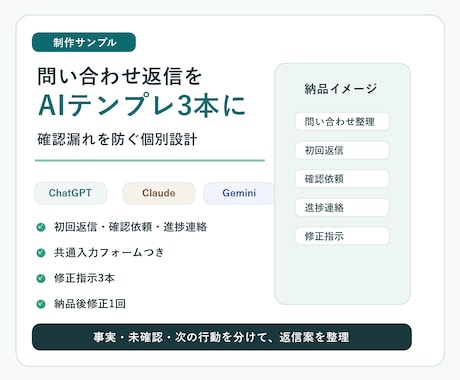Select the ChatGPT chip
Screen dimensions: 460x380
click(x=71, y=193)
